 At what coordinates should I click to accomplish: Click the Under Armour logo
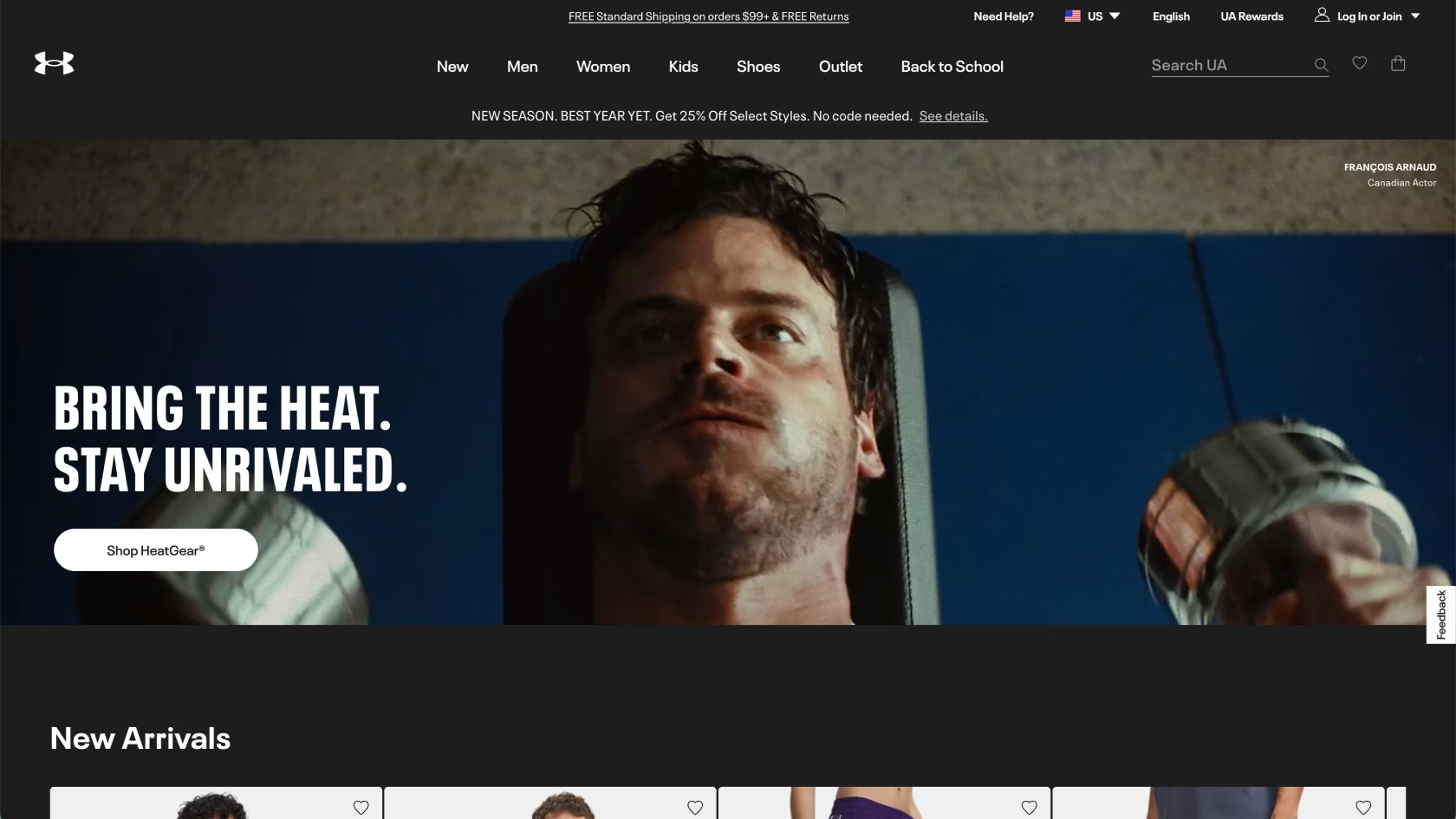54,63
